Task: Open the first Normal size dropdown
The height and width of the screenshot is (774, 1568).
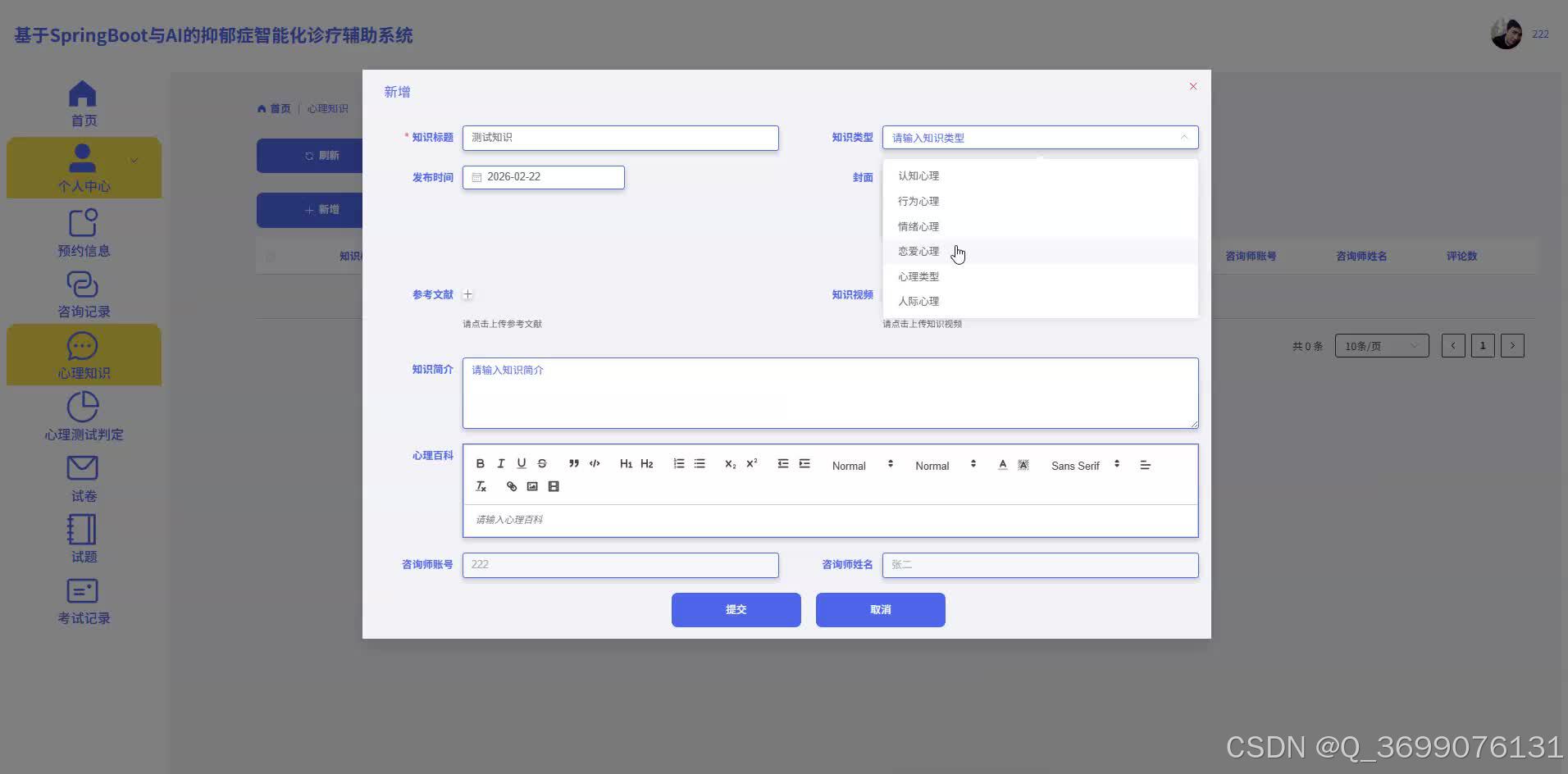Action: pyautogui.click(x=862, y=465)
